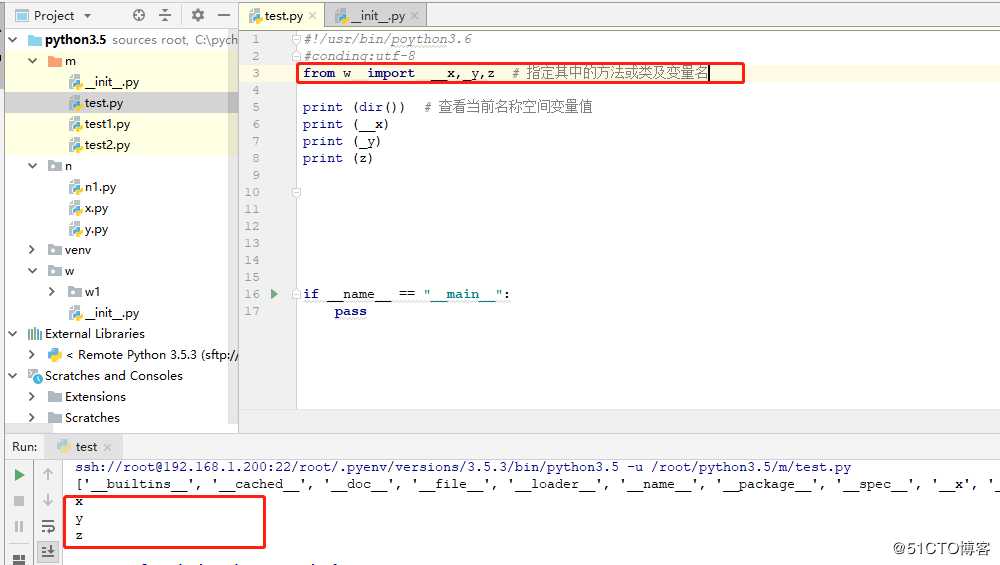Select x.py in Project tree
This screenshot has width=1000, height=565.
click(89, 208)
